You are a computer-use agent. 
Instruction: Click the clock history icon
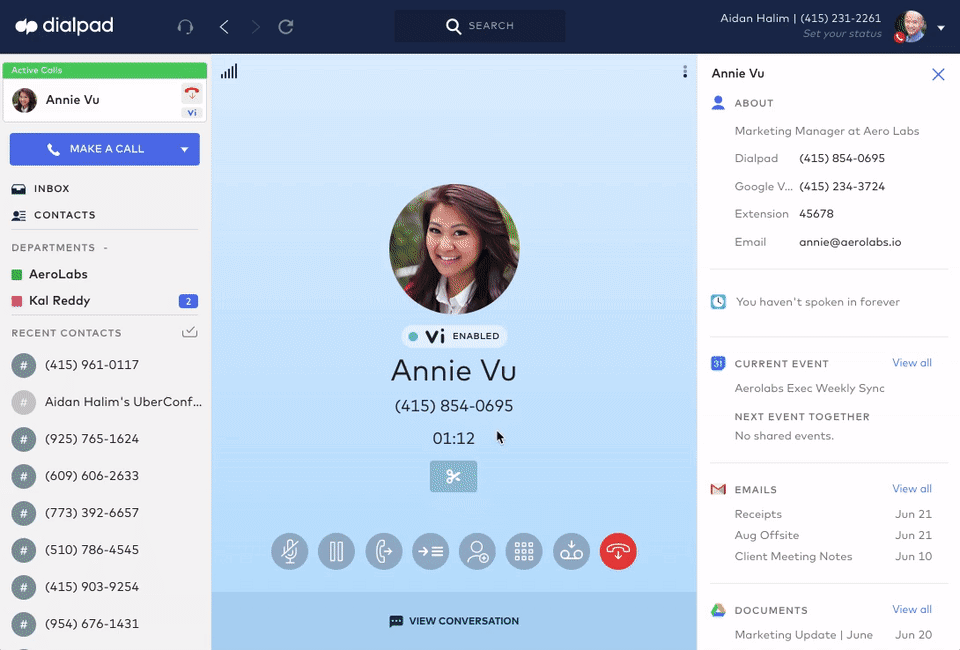[x=718, y=302]
